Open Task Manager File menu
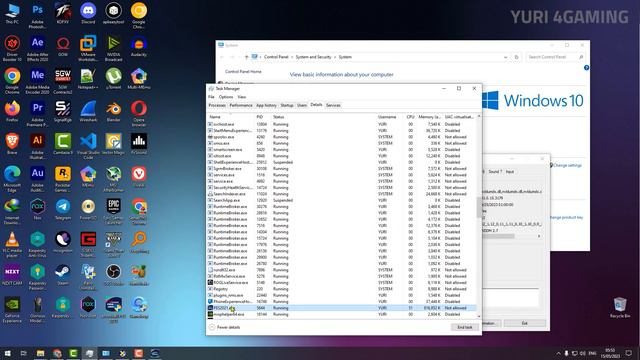The image size is (640, 360). point(211,97)
